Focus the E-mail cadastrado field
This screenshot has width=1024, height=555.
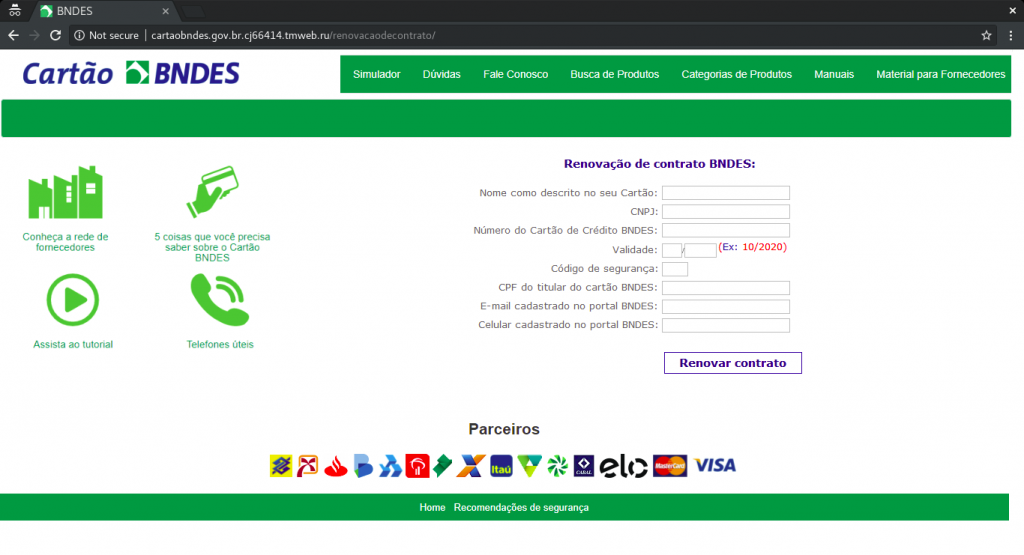726,306
